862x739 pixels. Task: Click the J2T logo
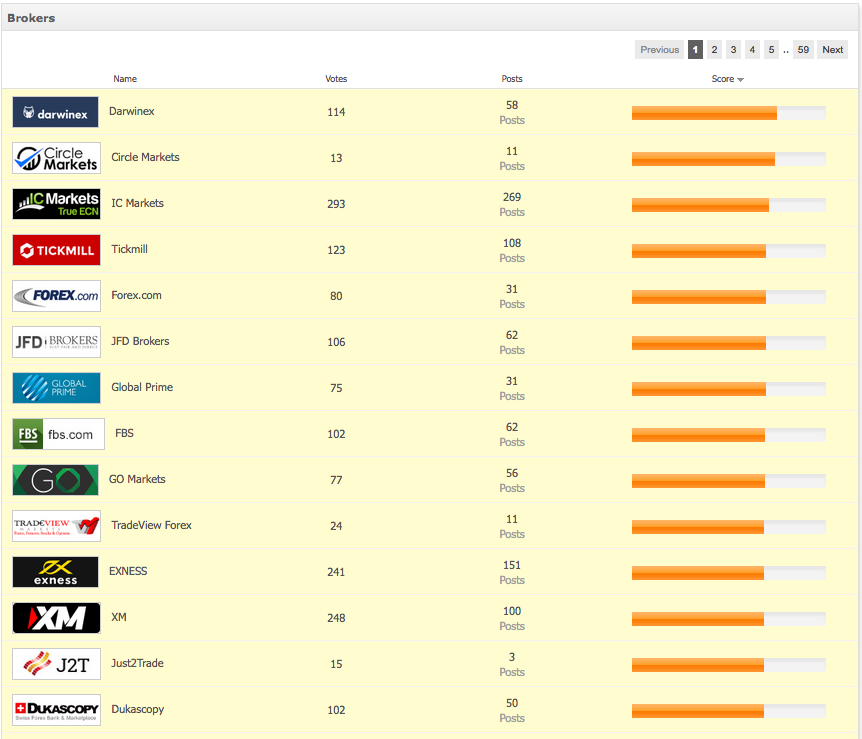click(x=57, y=664)
